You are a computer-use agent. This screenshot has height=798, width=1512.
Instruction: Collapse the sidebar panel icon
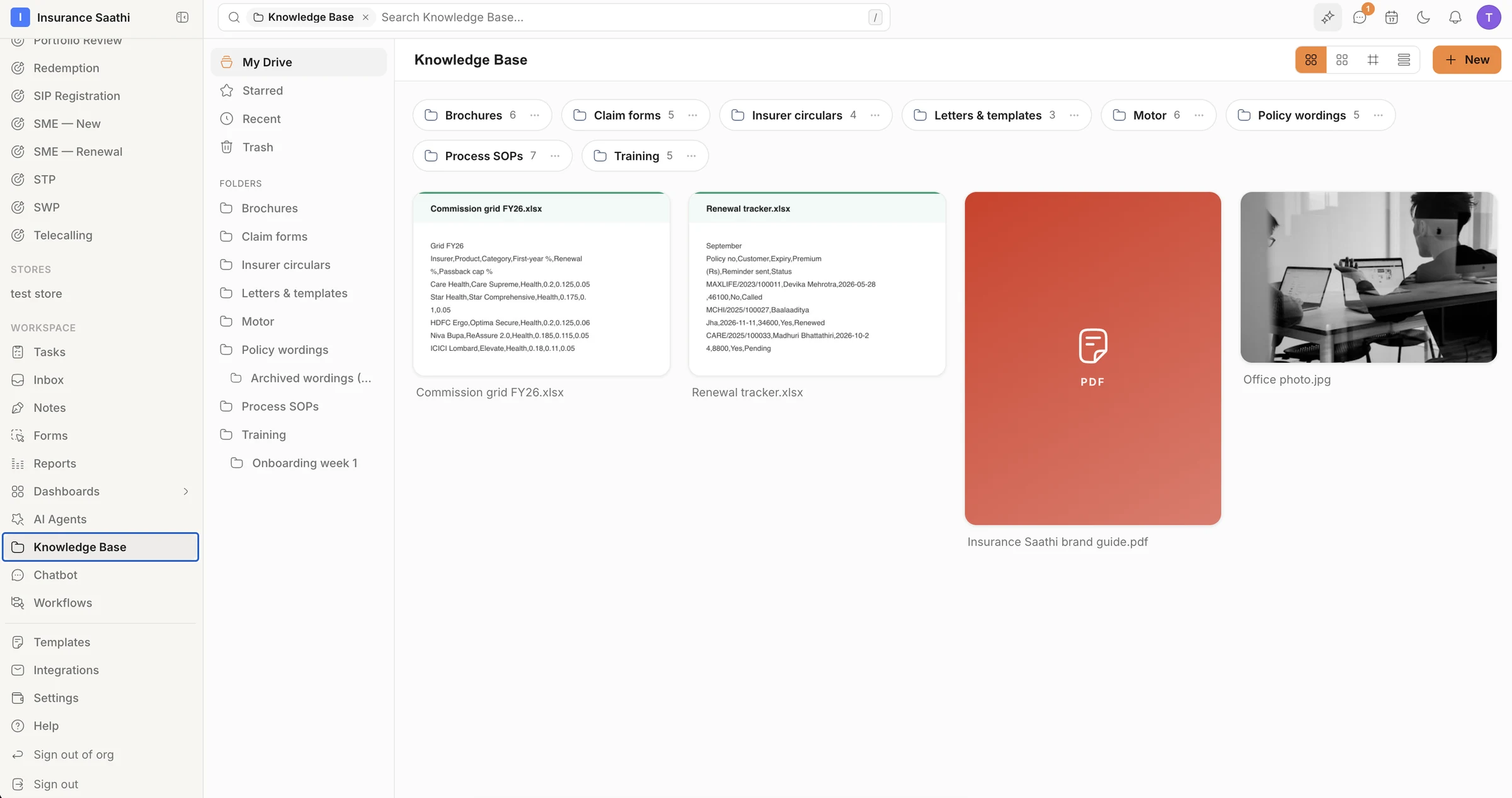click(x=182, y=17)
